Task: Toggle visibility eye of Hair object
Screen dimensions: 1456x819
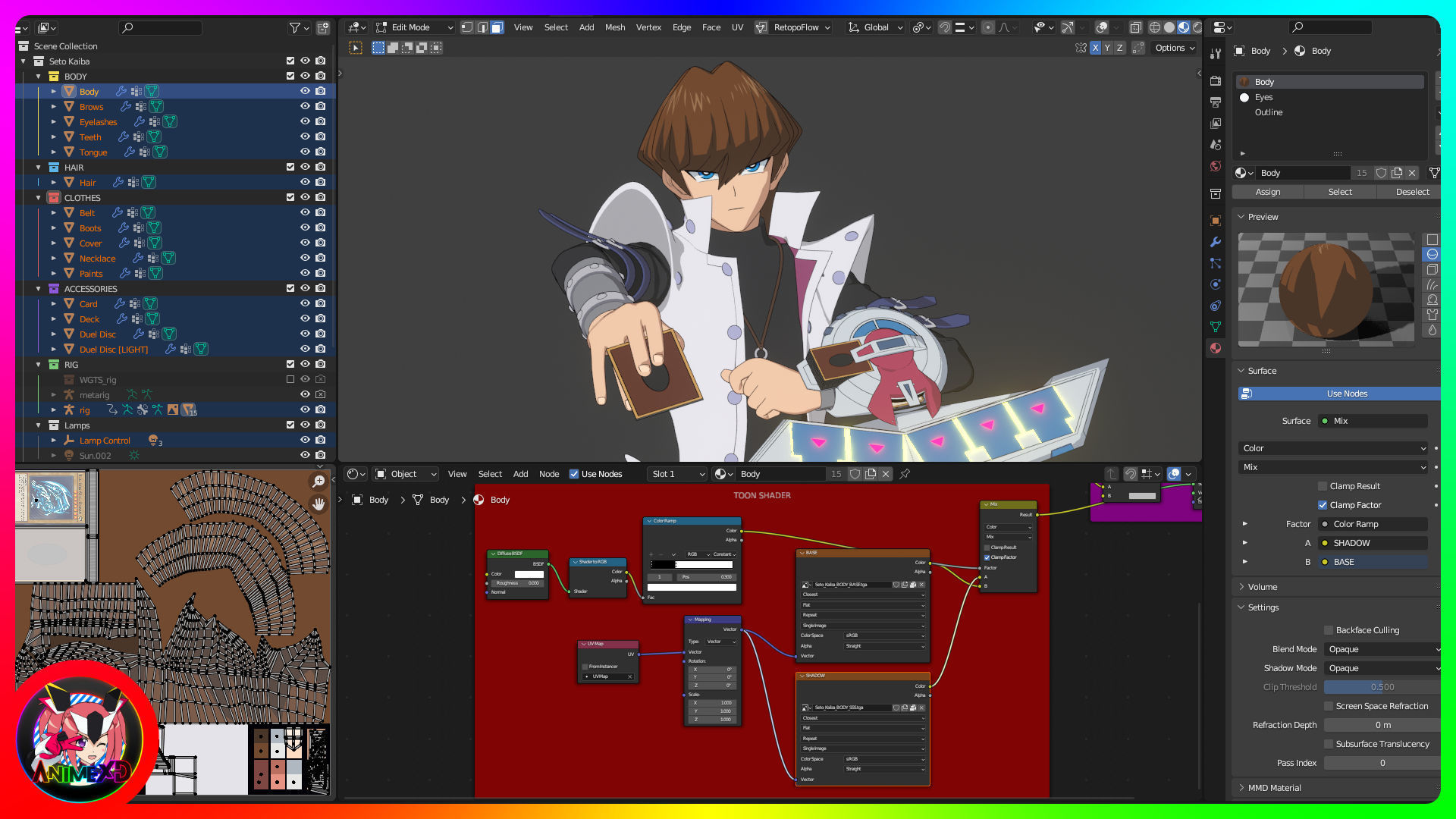Action: [305, 182]
